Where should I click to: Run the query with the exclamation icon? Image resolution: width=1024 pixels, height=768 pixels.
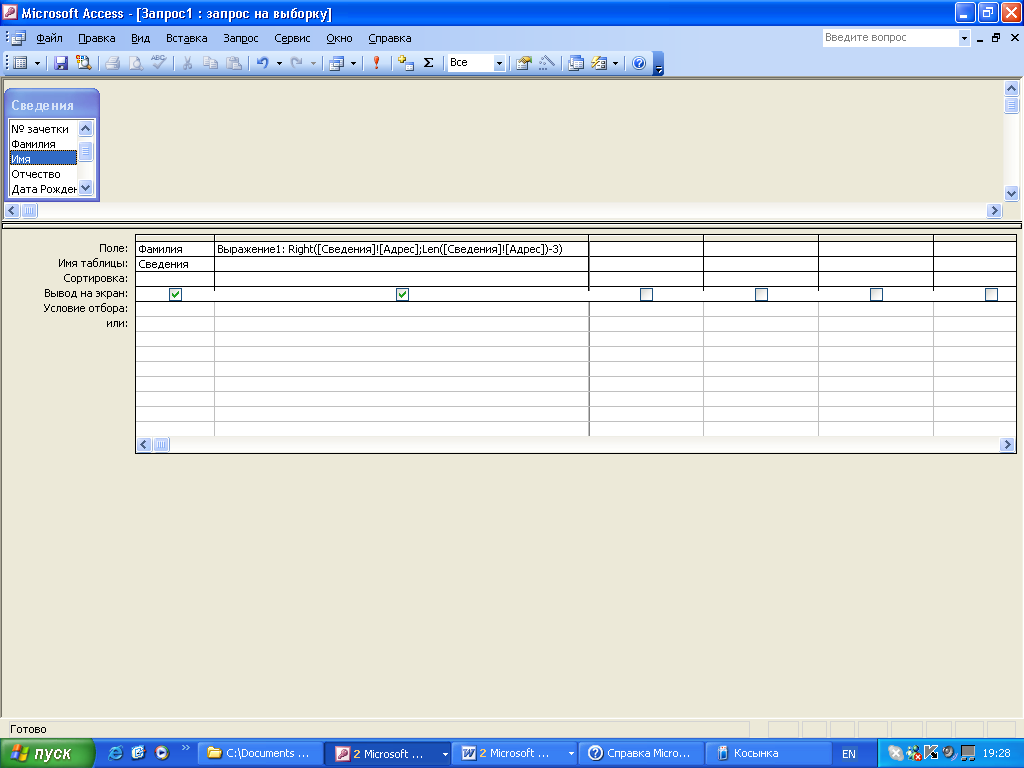(376, 63)
